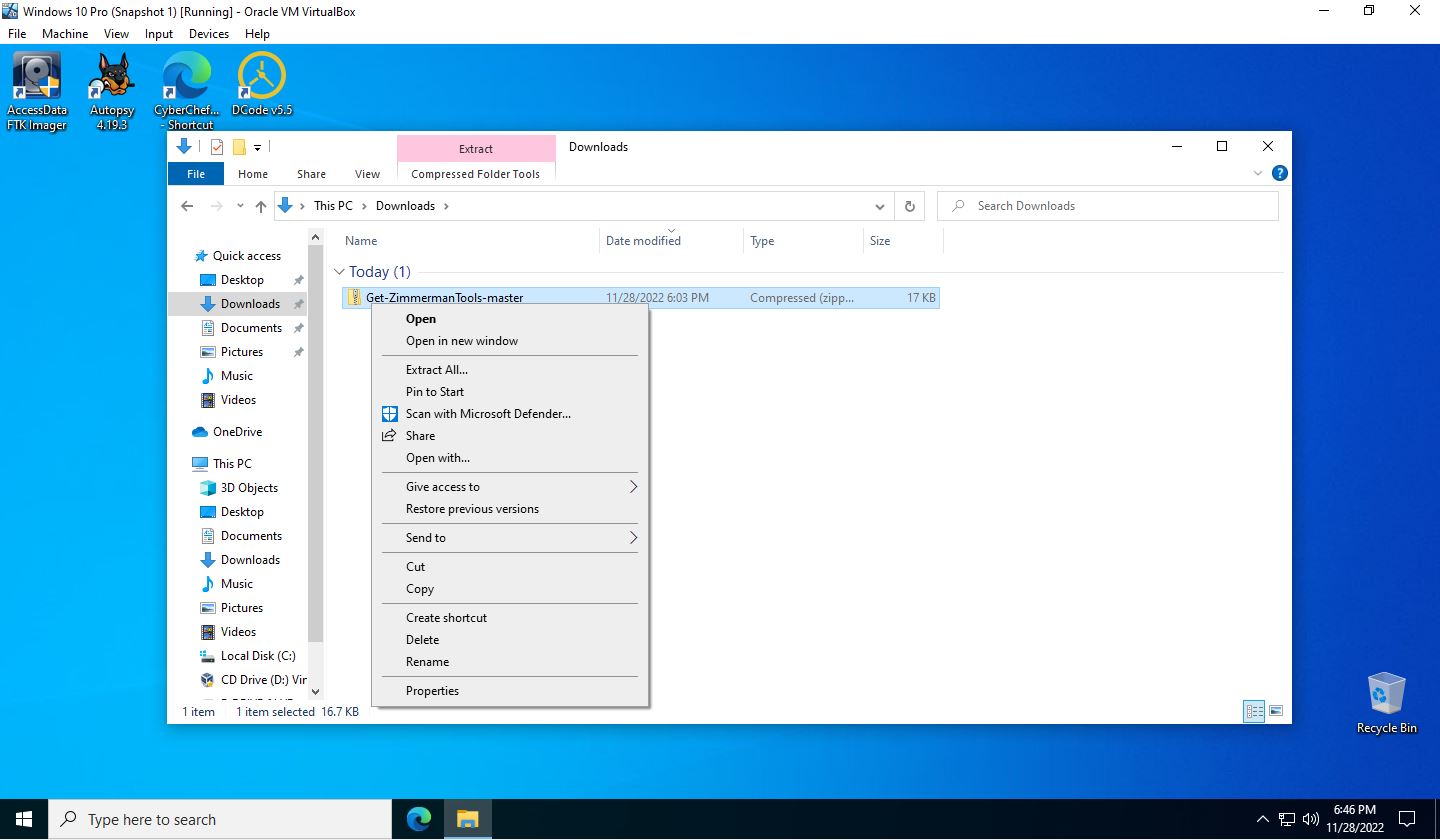Image resolution: width=1440 pixels, height=840 pixels.
Task: Open CyberChef shortcut on desktop
Action: click(187, 92)
